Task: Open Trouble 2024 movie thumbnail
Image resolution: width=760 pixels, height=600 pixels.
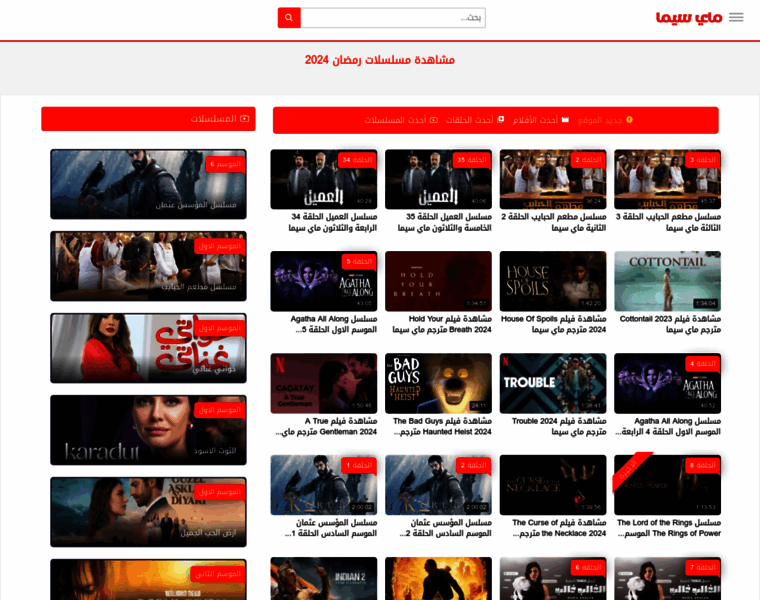Action: (x=553, y=383)
